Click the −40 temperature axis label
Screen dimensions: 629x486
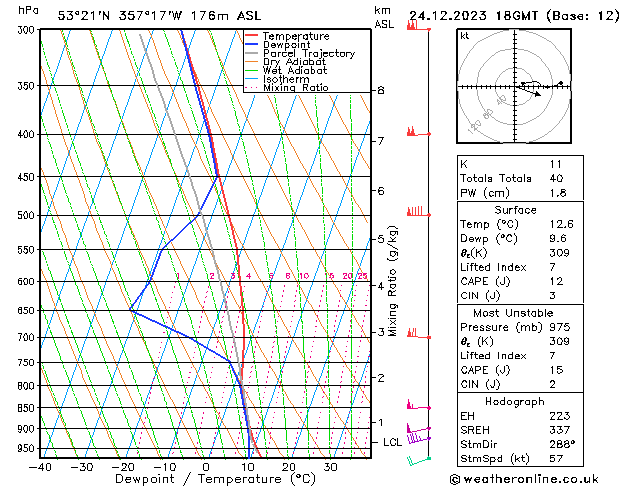40,467
